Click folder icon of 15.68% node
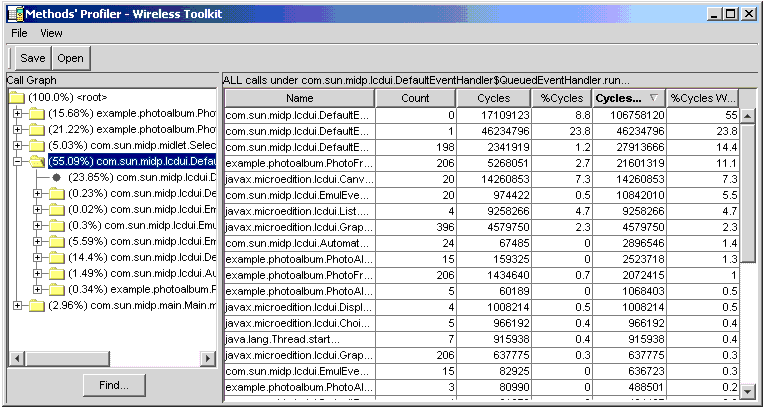Viewport: 770px width, 415px height. click(37, 113)
